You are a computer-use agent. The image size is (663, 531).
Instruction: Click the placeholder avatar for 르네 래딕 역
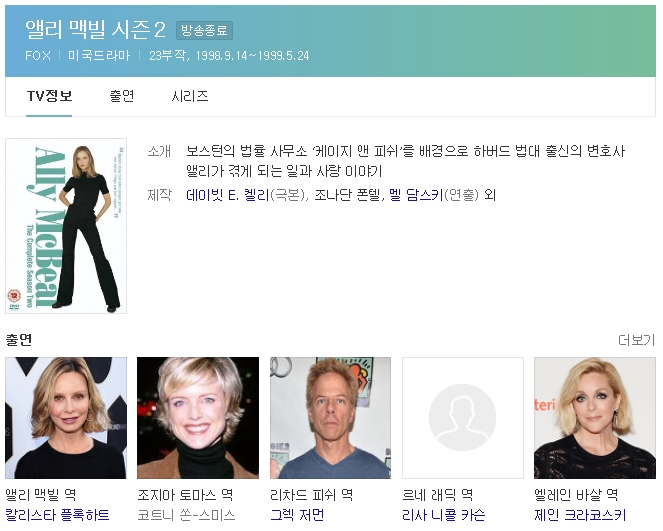(x=462, y=418)
